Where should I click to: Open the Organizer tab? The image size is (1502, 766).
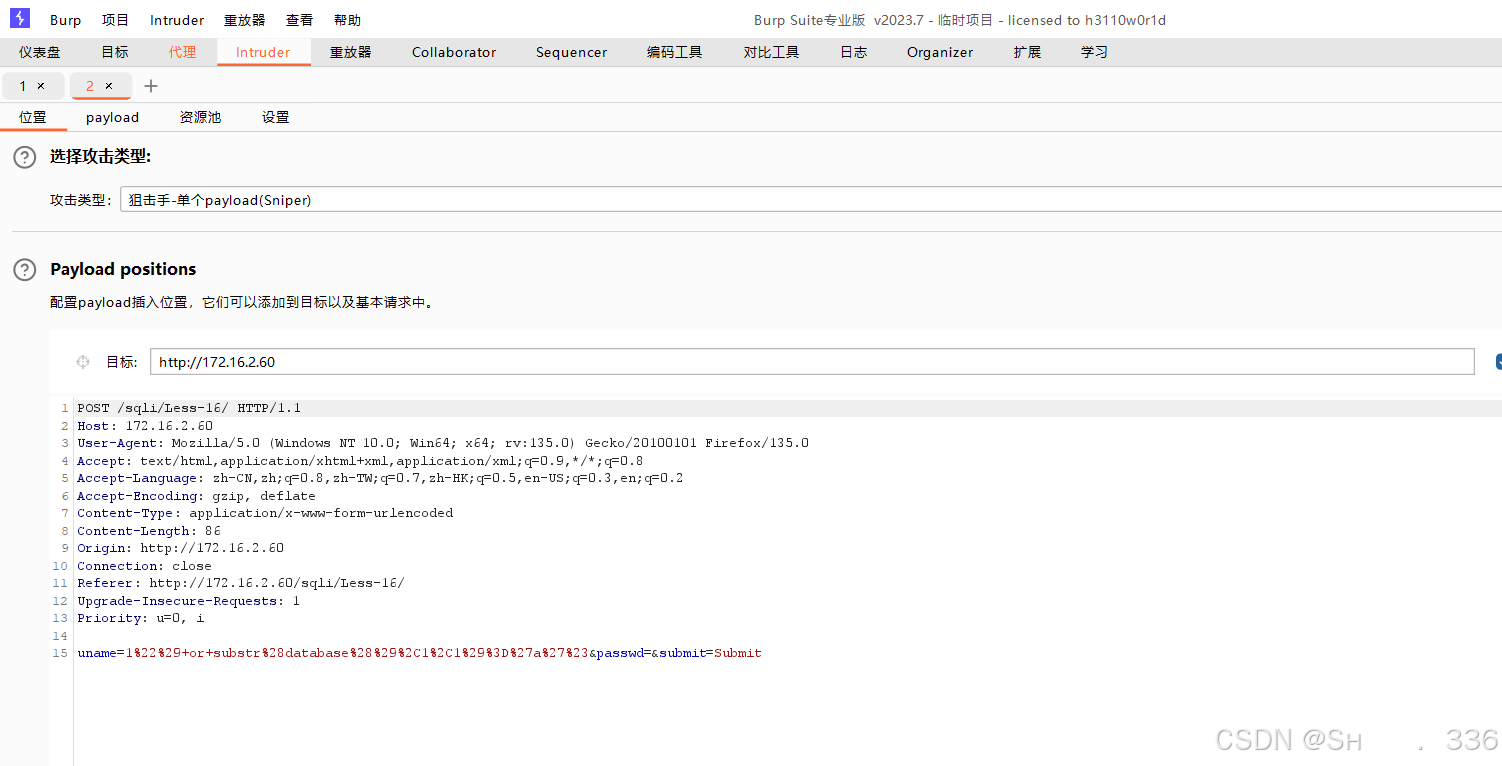tap(940, 52)
